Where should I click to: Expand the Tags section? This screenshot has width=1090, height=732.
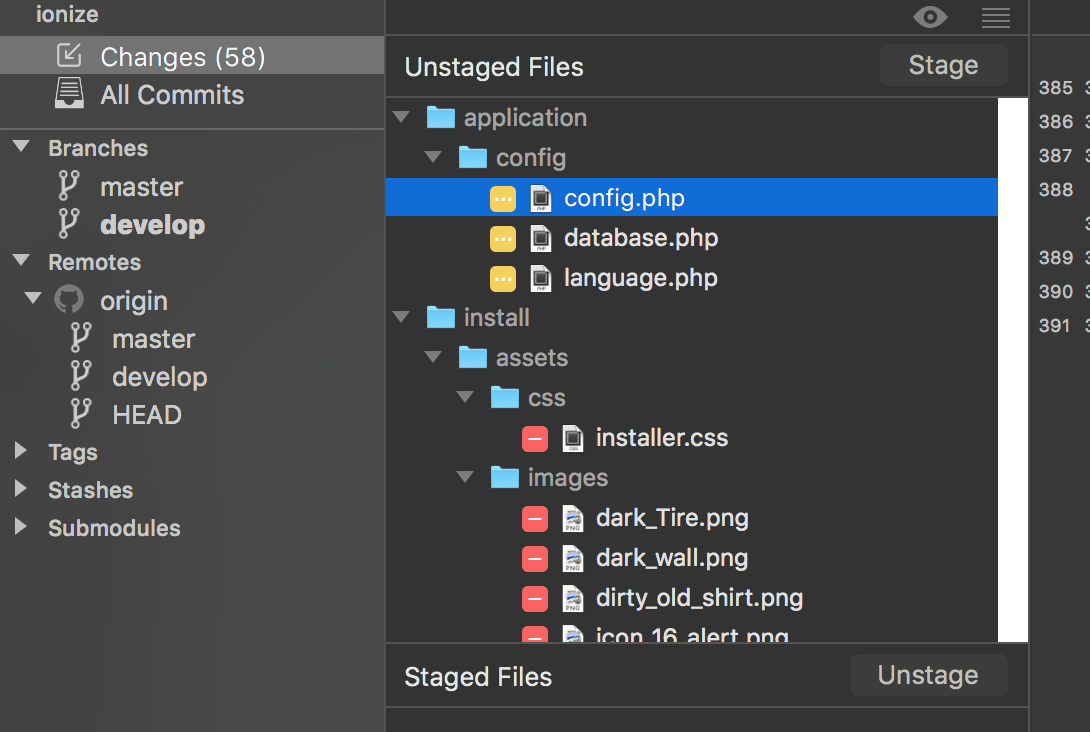coord(21,450)
